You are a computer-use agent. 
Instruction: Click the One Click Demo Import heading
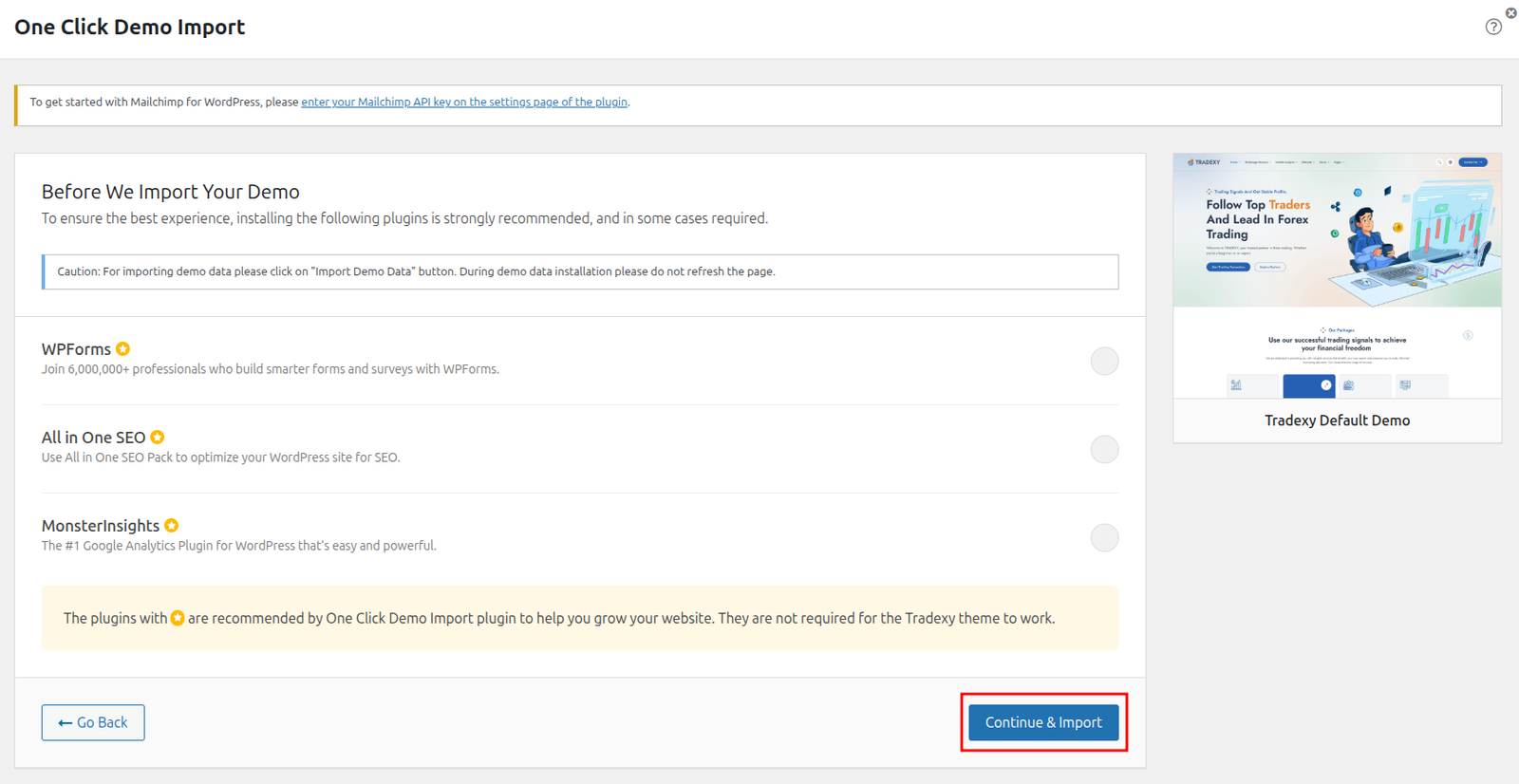pos(130,28)
